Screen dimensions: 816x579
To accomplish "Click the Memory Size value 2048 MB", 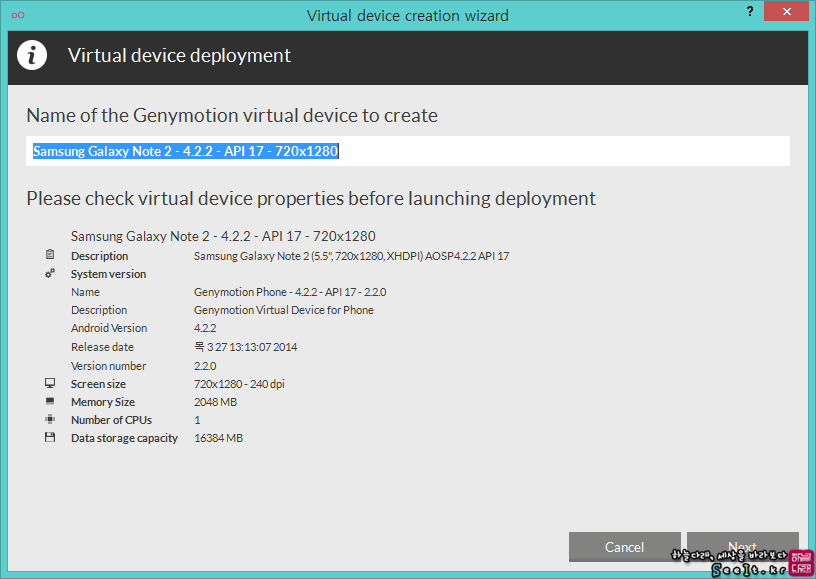I will [x=215, y=402].
